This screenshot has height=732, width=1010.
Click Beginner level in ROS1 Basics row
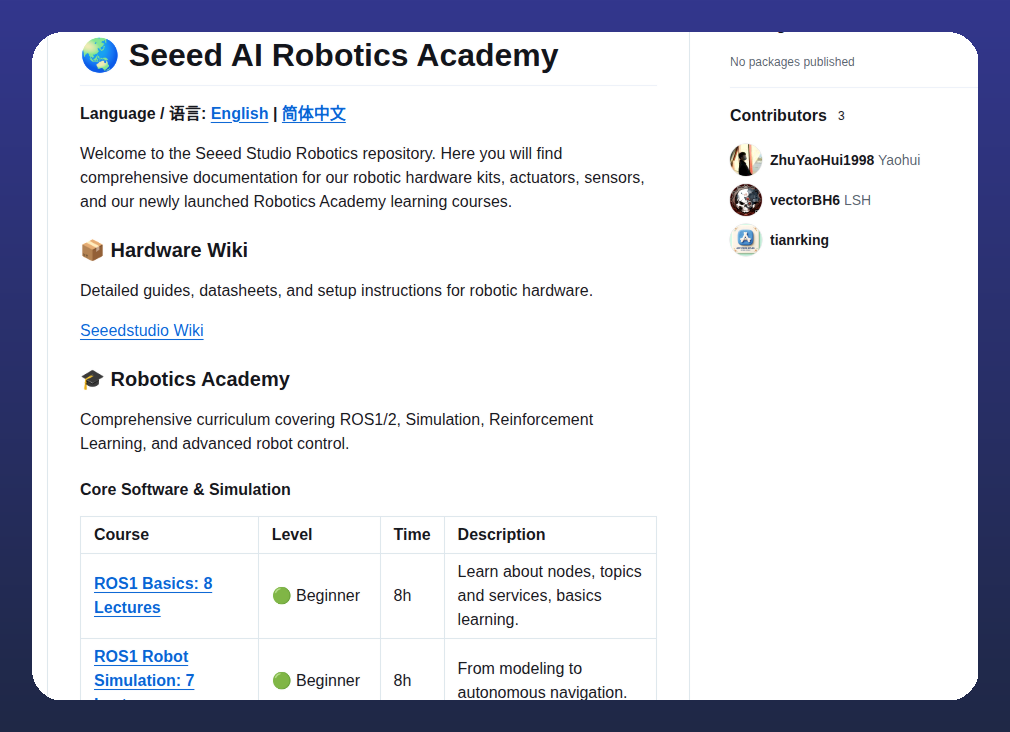pyautogui.click(x=328, y=595)
